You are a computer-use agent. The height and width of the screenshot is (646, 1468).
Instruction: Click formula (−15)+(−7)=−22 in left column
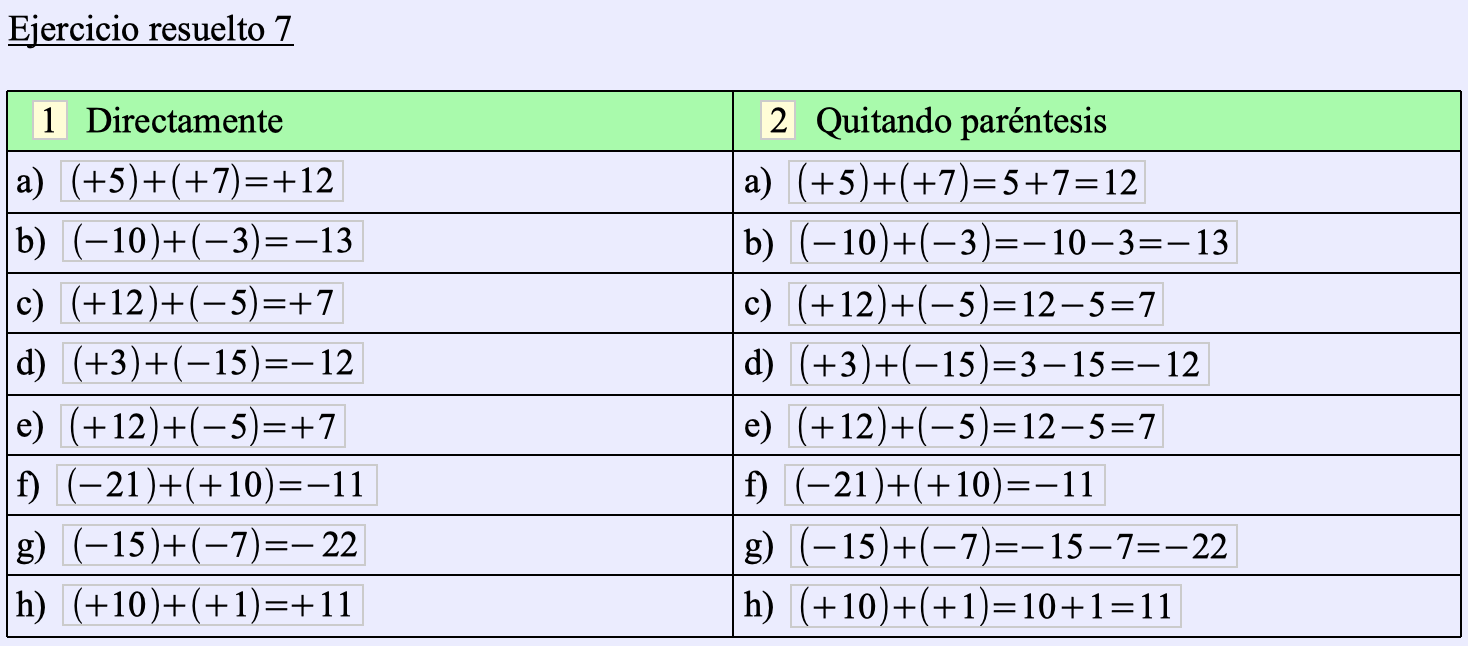point(211,546)
